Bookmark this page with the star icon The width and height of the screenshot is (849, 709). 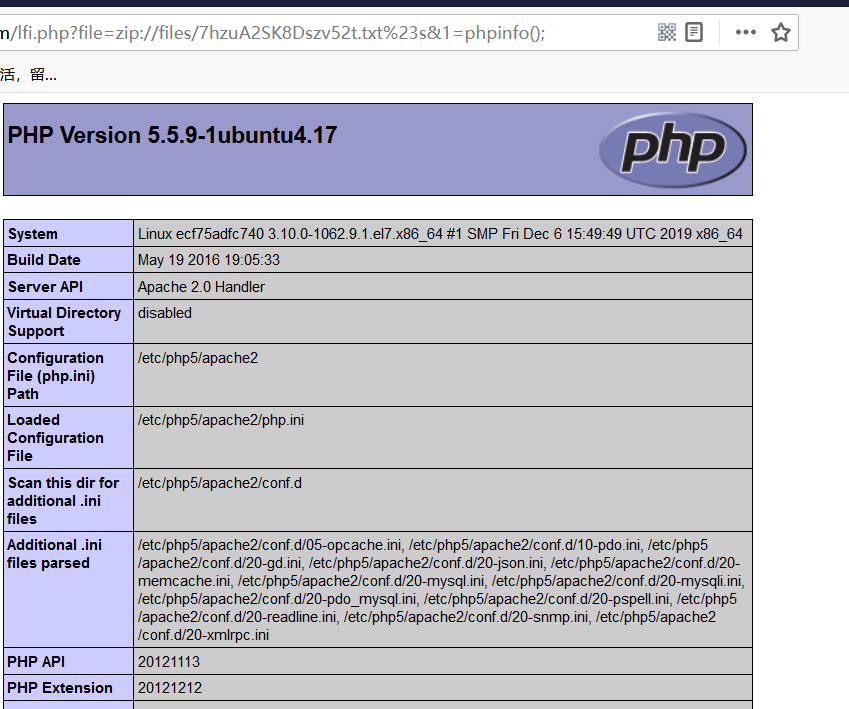781,32
